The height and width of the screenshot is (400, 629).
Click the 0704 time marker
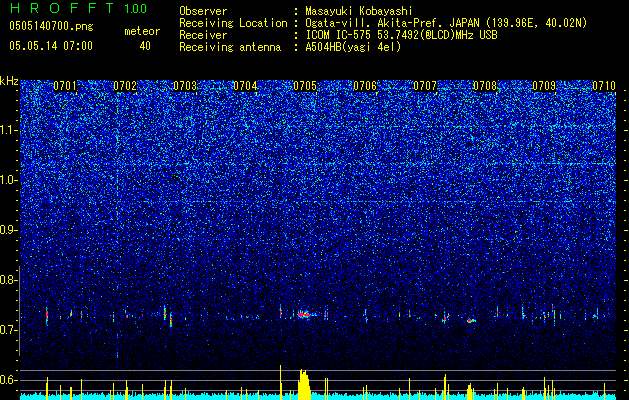tap(245, 86)
